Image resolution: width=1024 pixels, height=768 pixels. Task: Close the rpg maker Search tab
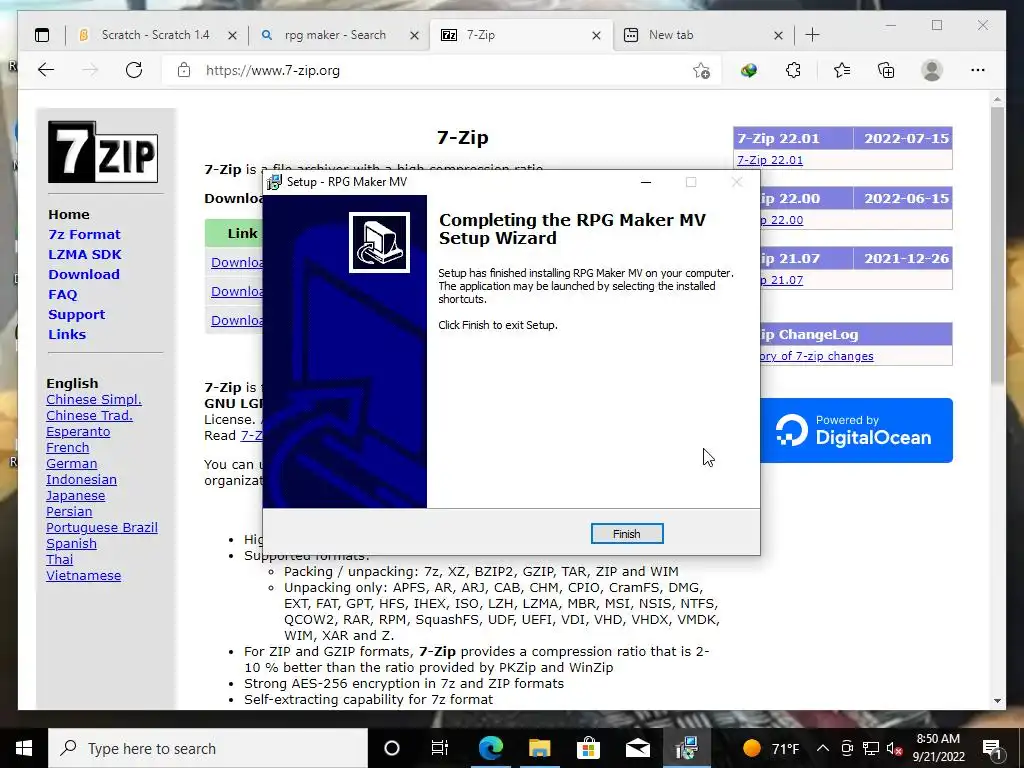(x=414, y=36)
